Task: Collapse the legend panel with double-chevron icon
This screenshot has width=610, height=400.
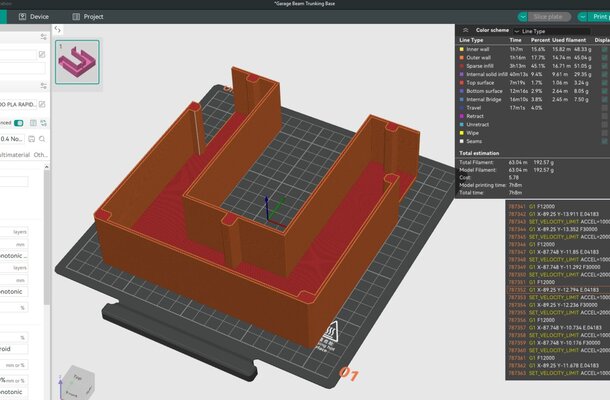Action: click(x=465, y=30)
